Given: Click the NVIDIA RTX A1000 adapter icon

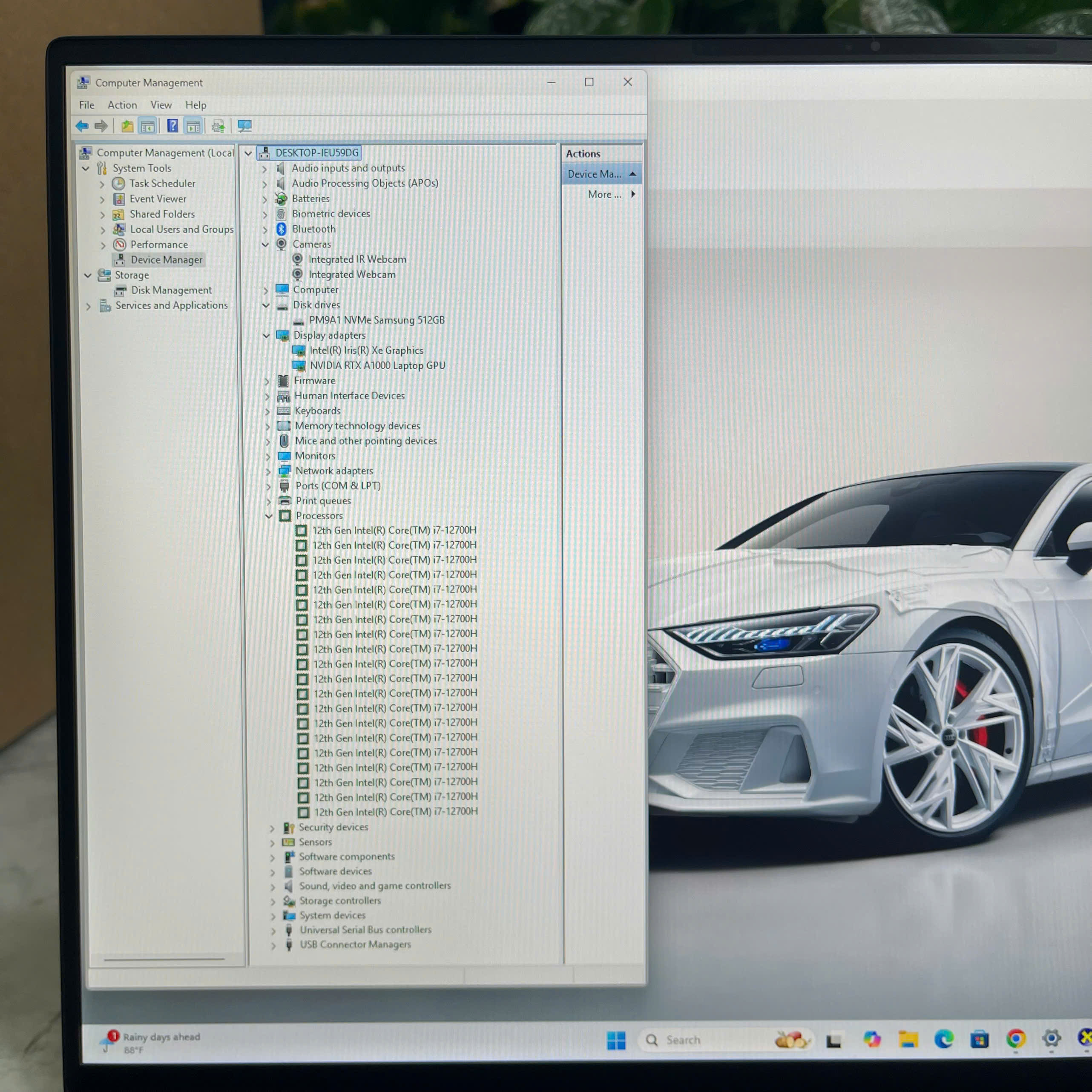Looking at the screenshot, I should coord(299,366).
